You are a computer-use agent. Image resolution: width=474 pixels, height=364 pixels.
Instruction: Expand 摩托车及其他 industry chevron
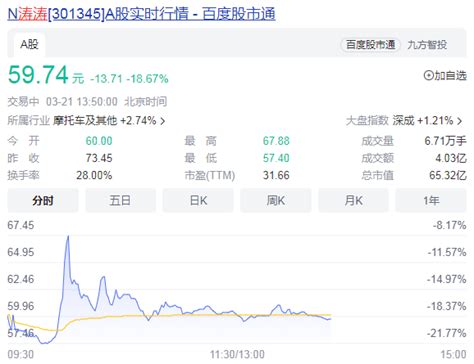point(163,121)
